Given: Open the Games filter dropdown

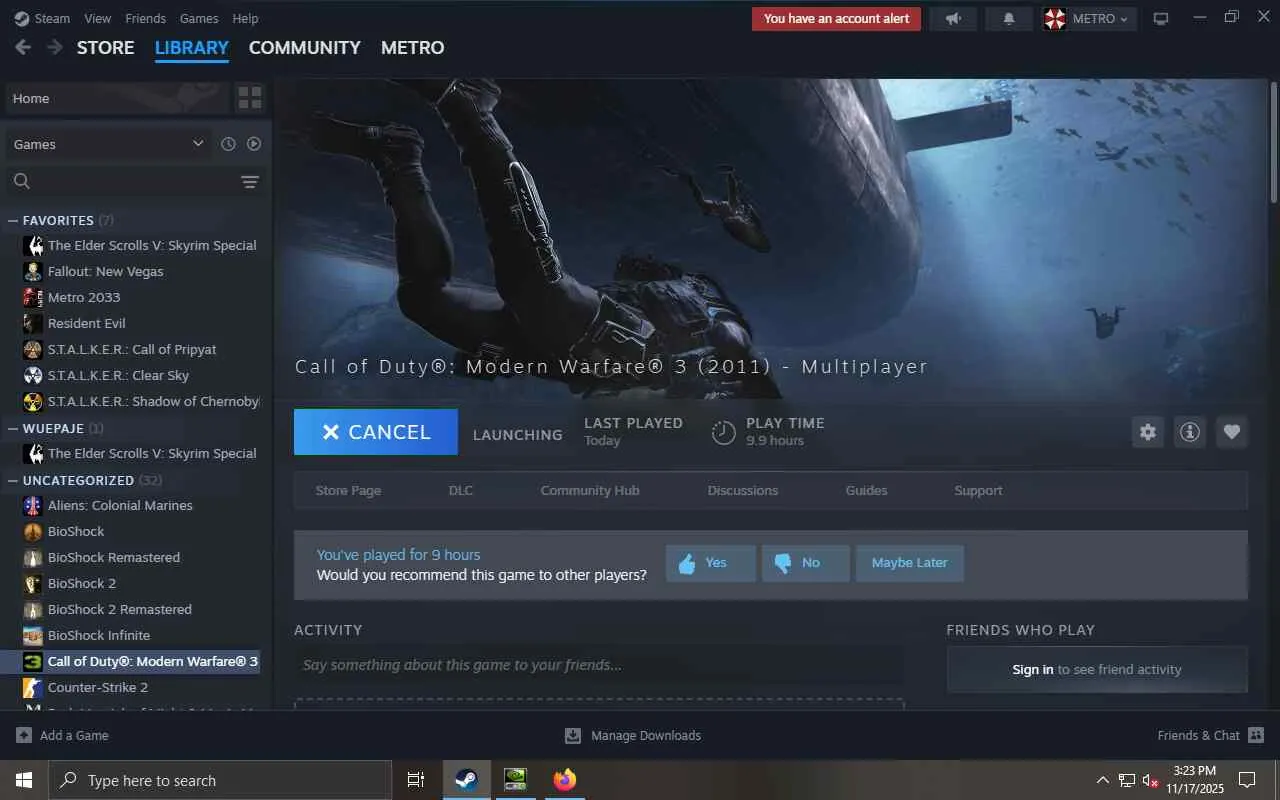Looking at the screenshot, I should click(109, 144).
